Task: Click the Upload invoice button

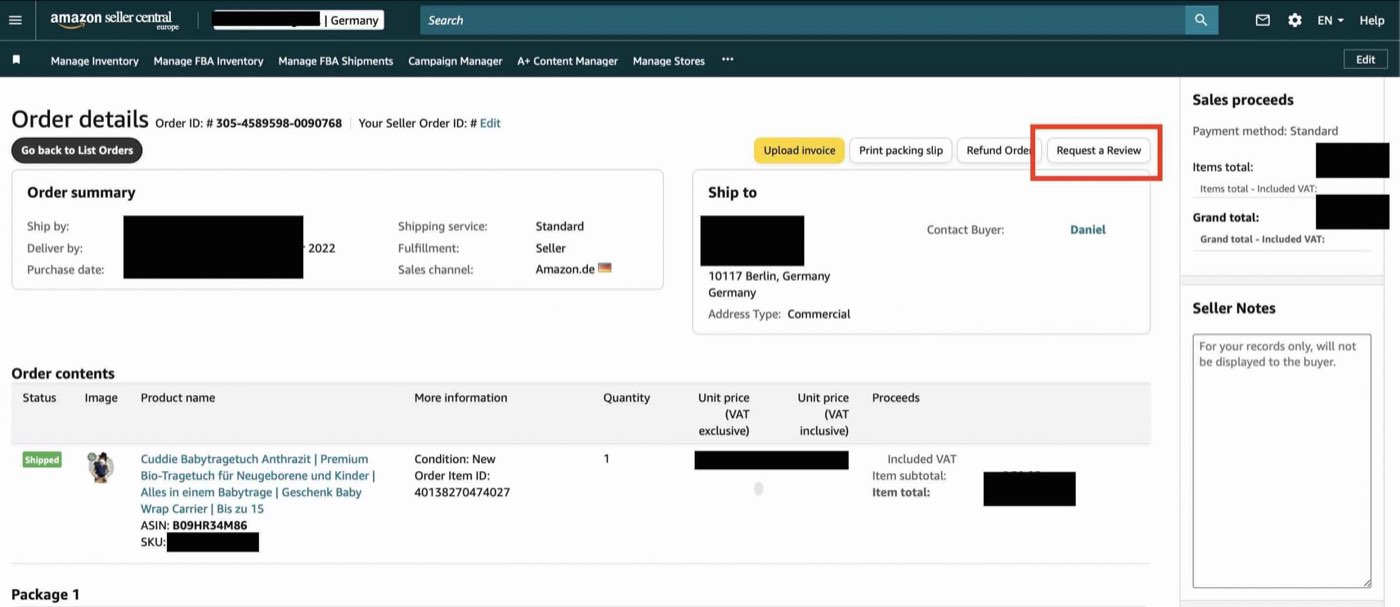Action: (x=799, y=150)
